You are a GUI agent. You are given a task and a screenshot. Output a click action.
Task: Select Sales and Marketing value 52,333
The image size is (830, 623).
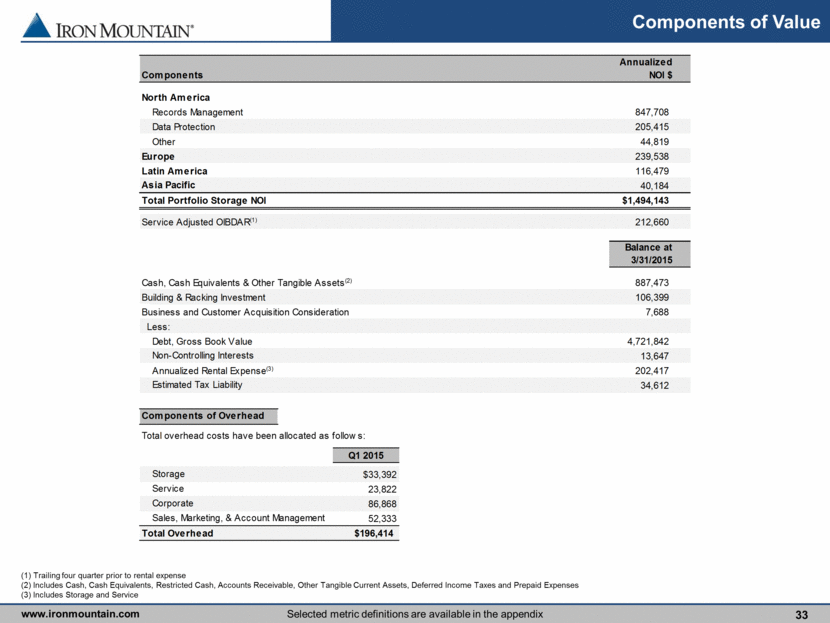coord(382,519)
